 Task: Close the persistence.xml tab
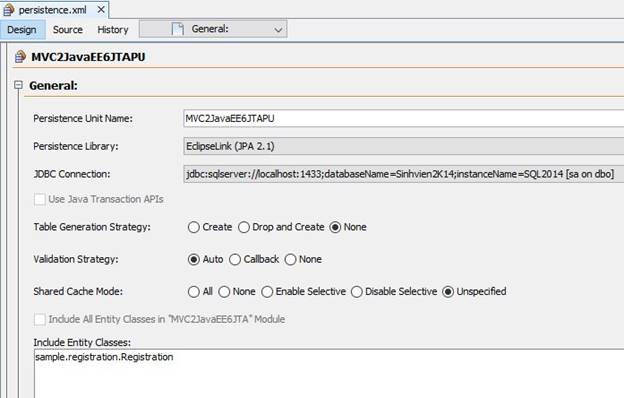click(x=101, y=10)
